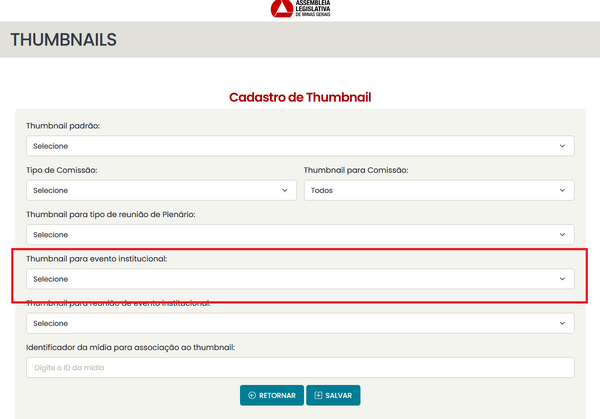Click the Cadastro de Thumbnail form heading
600x419 pixels.
tap(300, 97)
